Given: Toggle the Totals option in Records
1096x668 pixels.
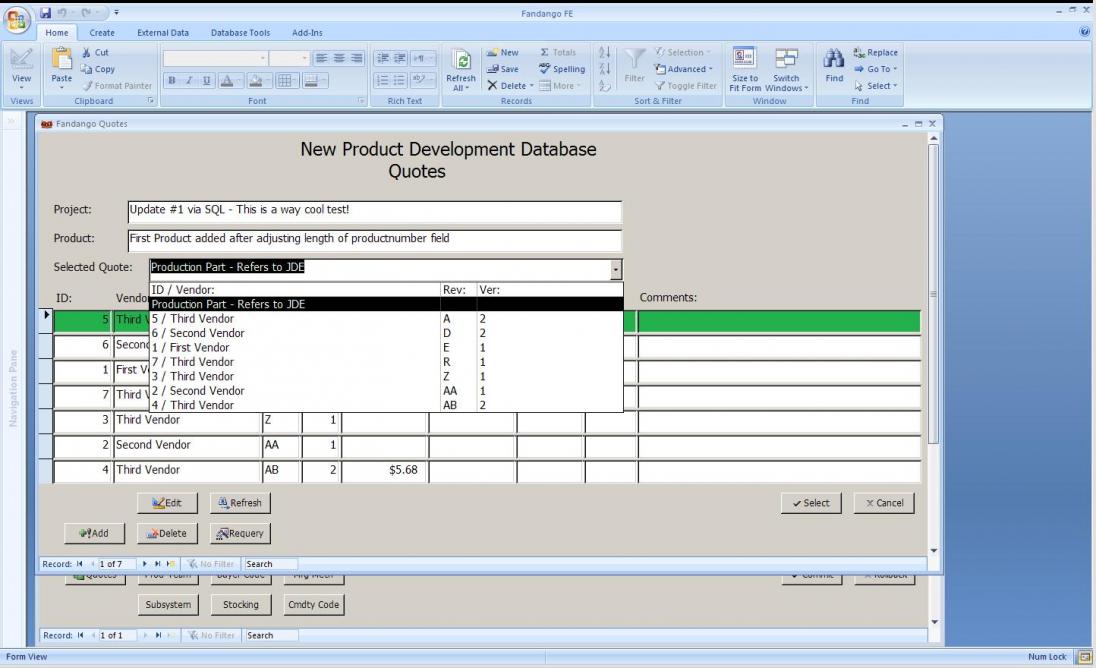Looking at the screenshot, I should pyautogui.click(x=558, y=52).
